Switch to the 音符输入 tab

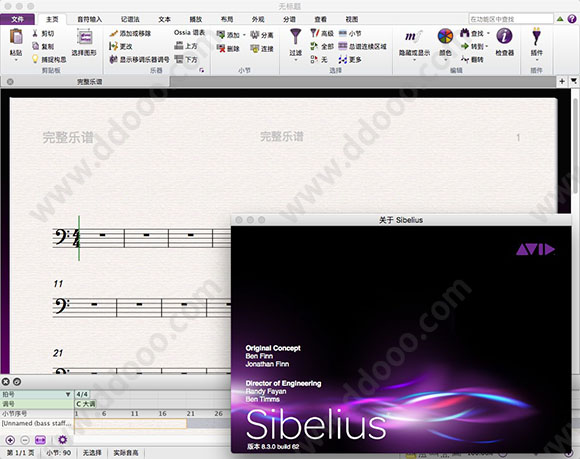click(x=90, y=19)
